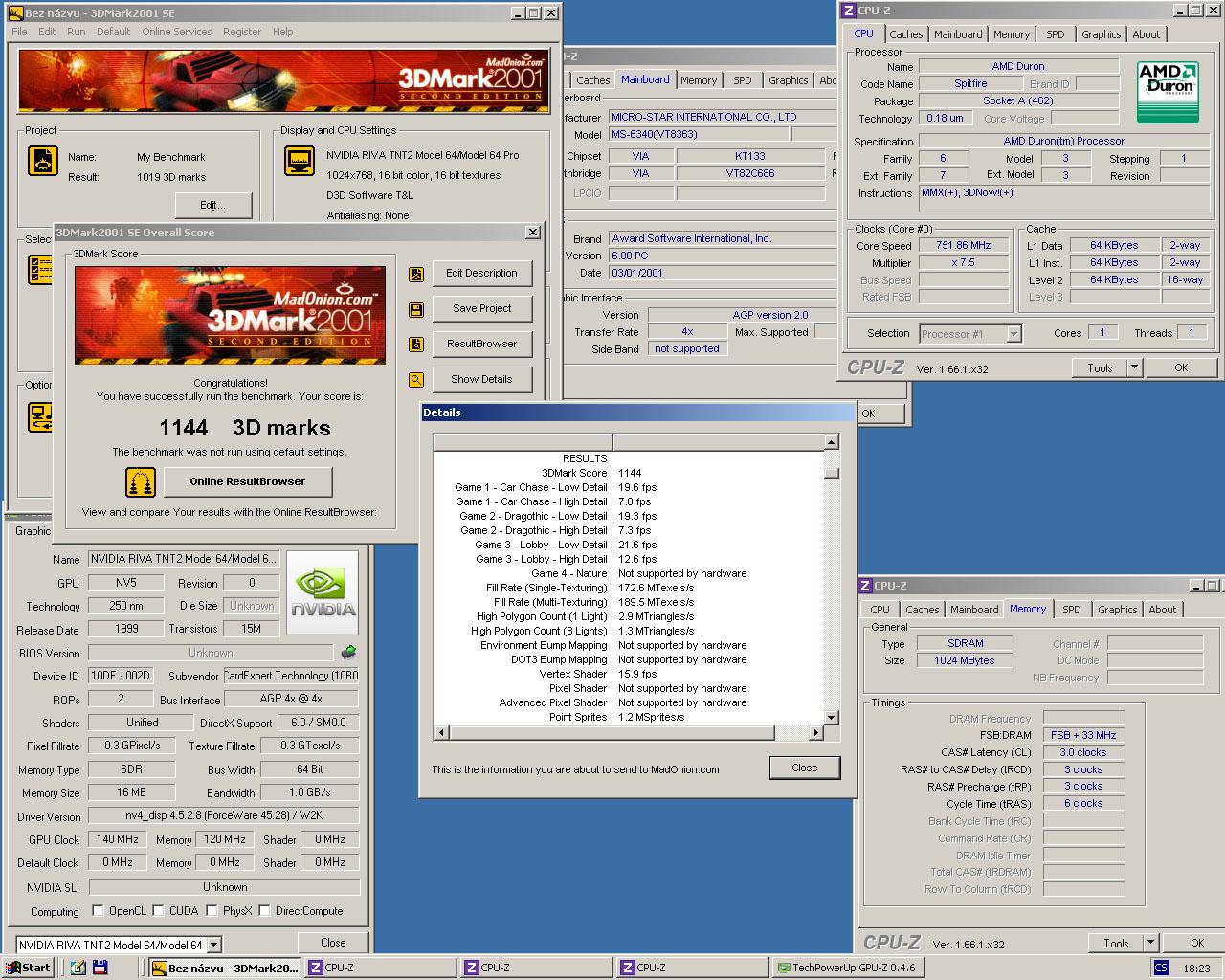1225x980 pixels.
Task: Click the Memory Size 1024 MBytes value
Action: click(965, 660)
